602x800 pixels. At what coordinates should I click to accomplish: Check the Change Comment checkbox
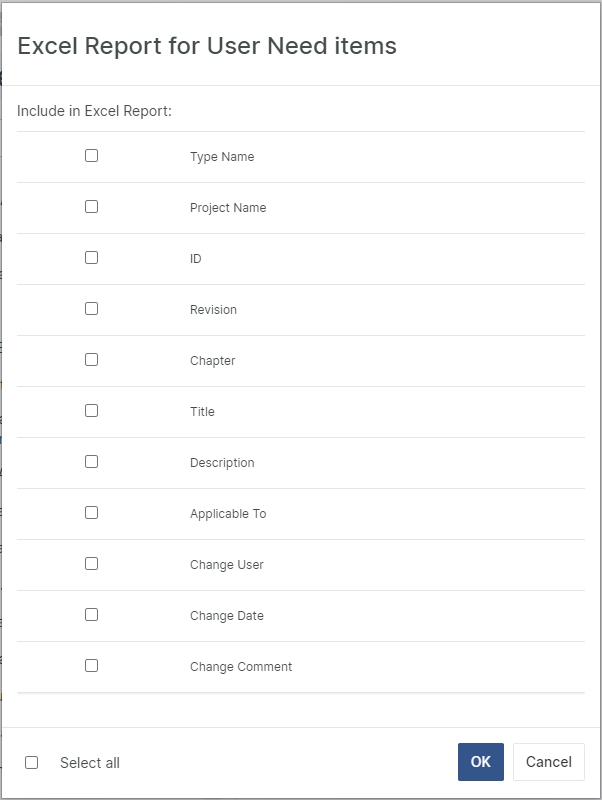(91, 666)
